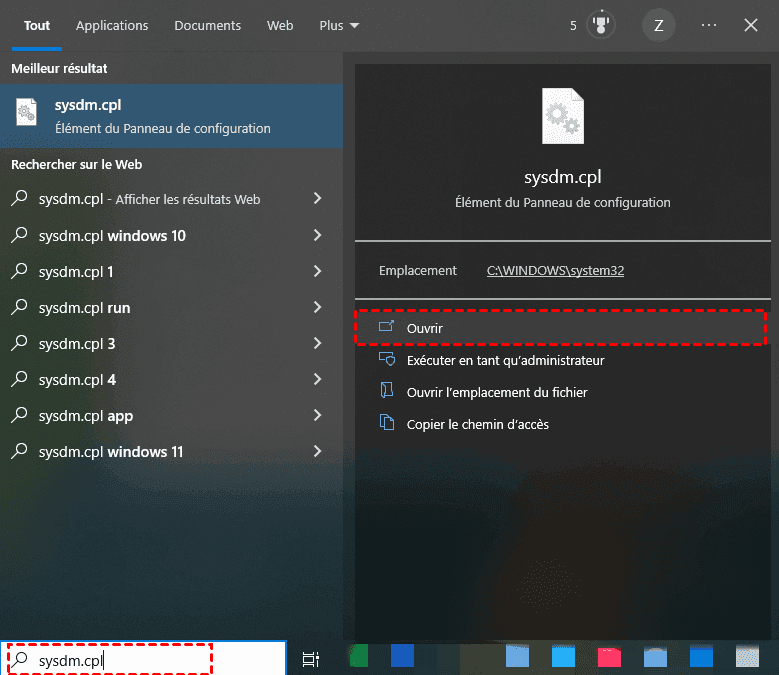Expand arrow for sysdm.cpl 3
779x675 pixels.
317,343
